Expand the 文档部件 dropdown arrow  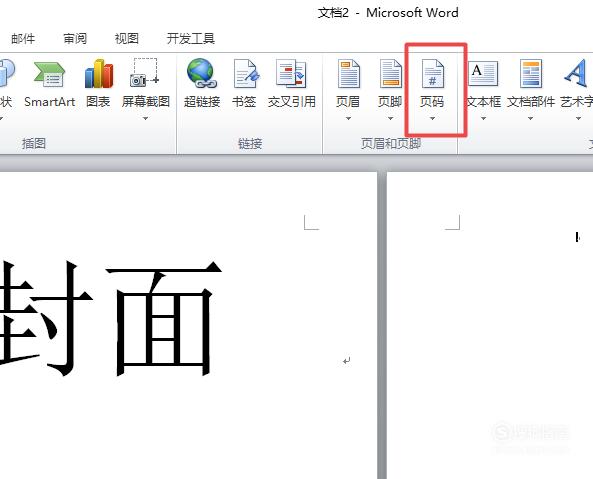pos(531,119)
